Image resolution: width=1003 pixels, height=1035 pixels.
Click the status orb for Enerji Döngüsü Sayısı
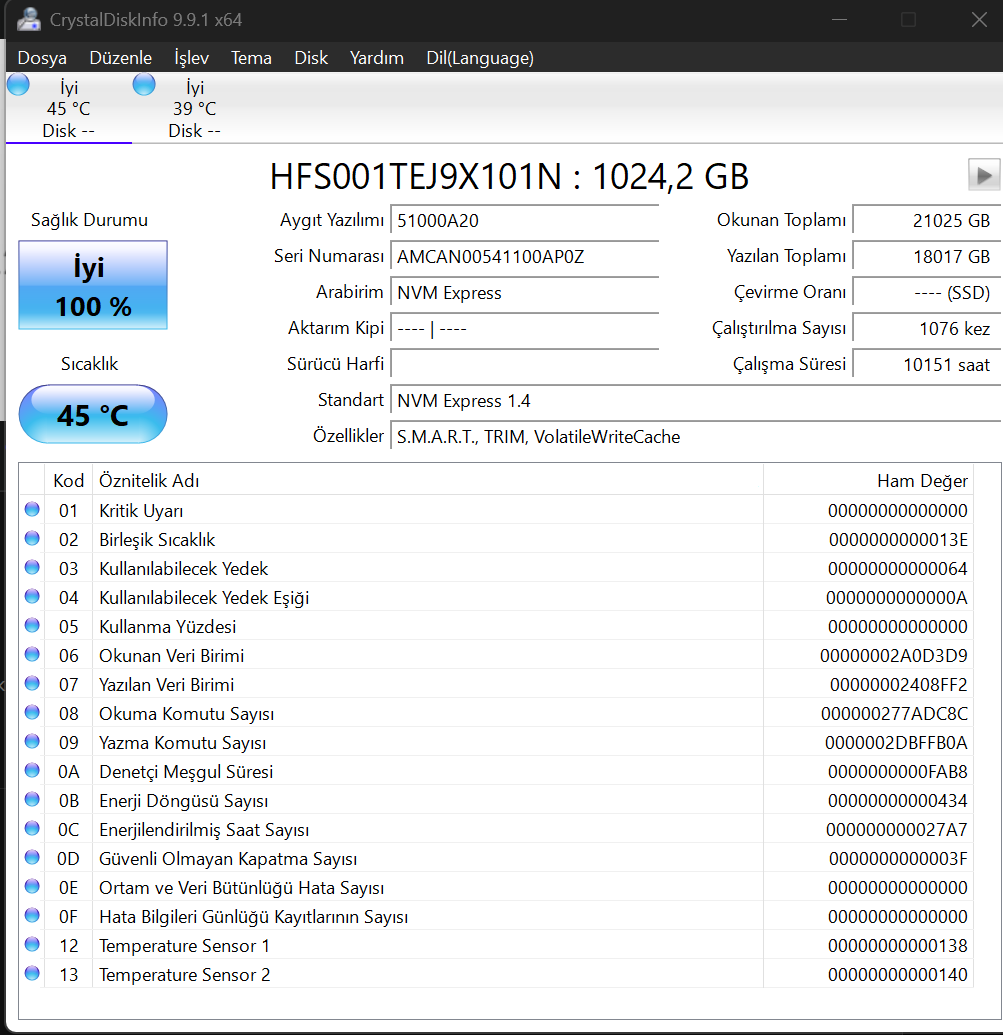pyautogui.click(x=32, y=799)
